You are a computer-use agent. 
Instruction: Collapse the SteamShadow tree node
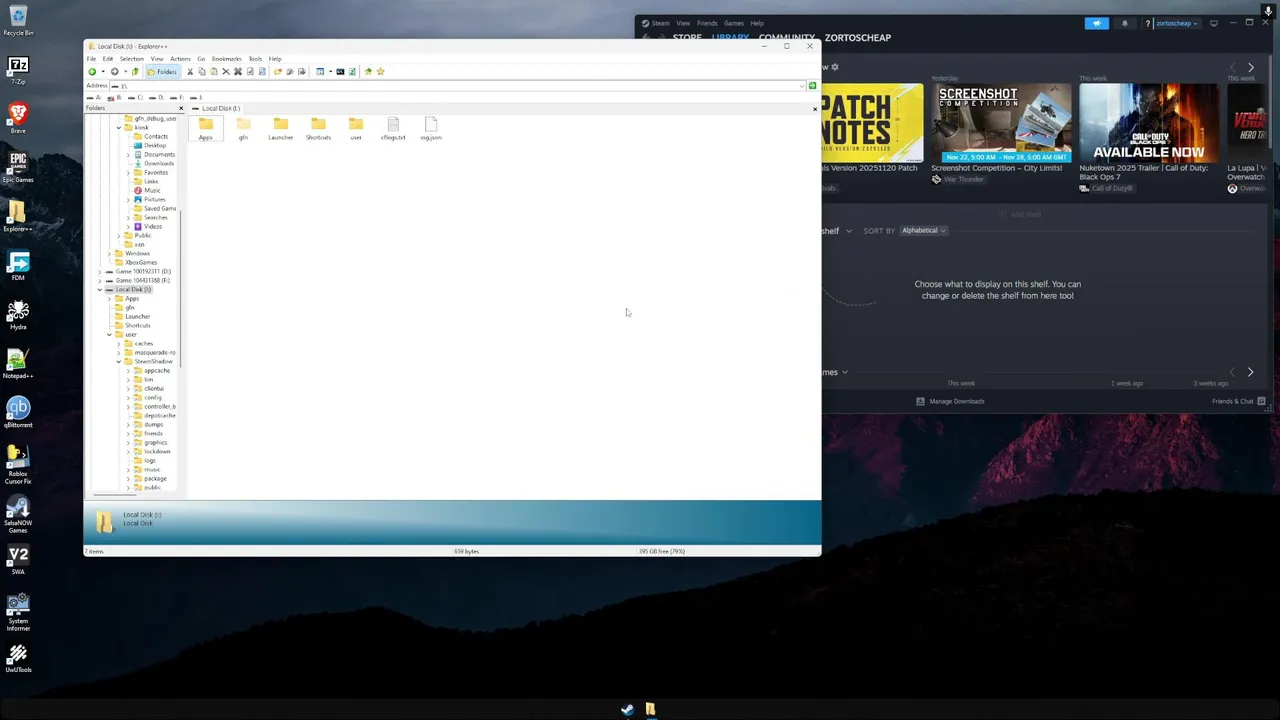coord(119,361)
